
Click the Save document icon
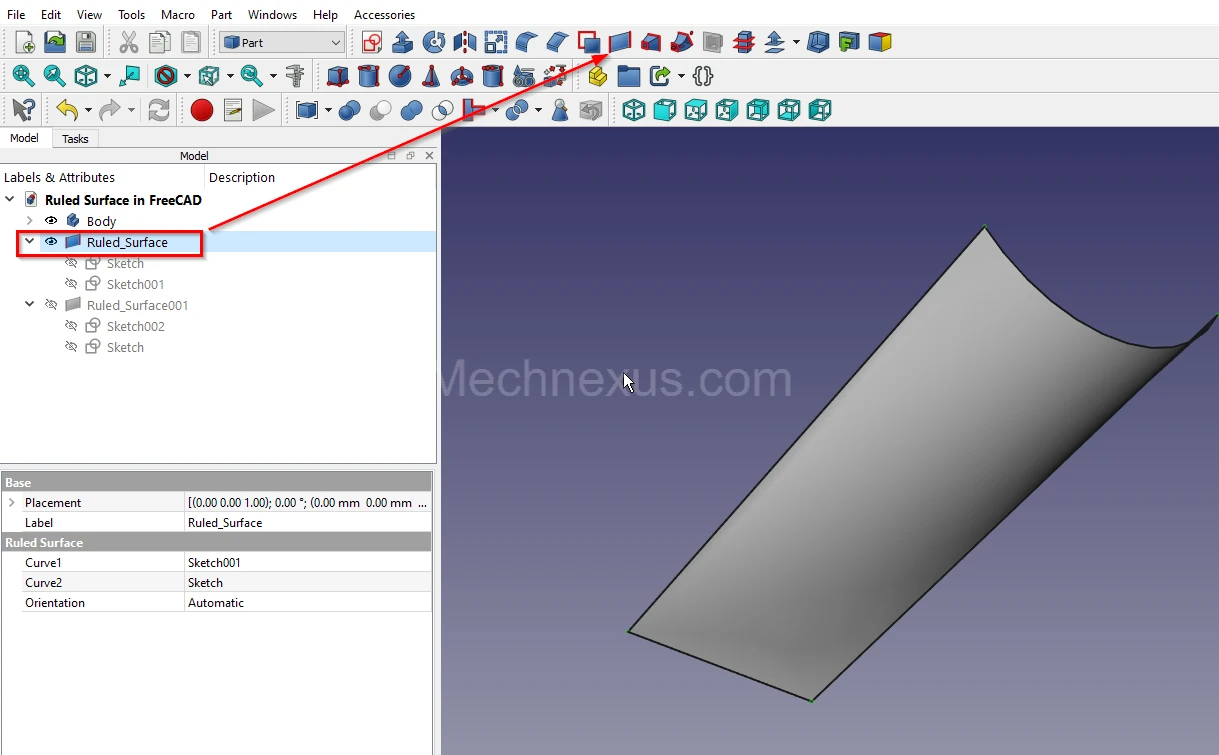coord(86,42)
